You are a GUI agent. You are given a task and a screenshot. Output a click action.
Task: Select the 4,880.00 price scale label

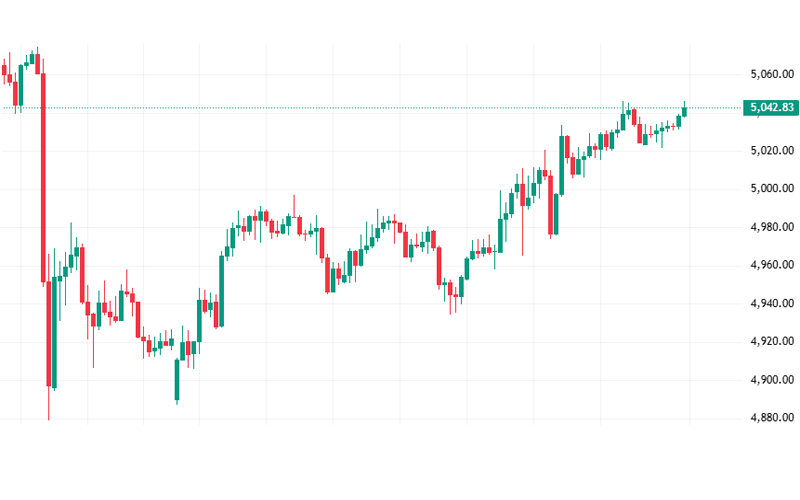tap(771, 418)
